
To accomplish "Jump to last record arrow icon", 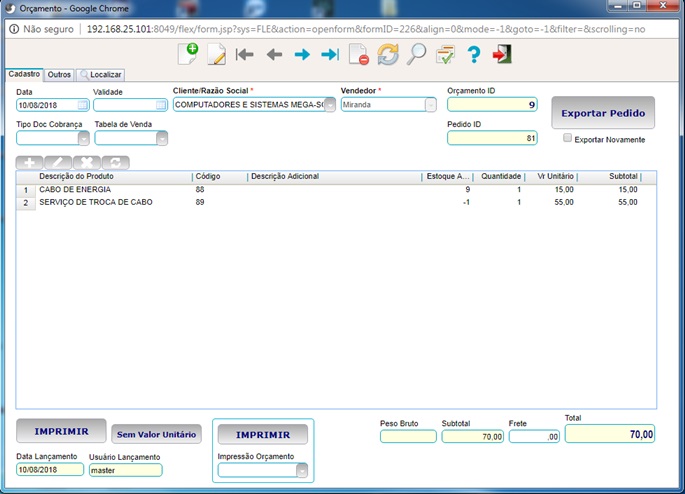I will click(330, 55).
